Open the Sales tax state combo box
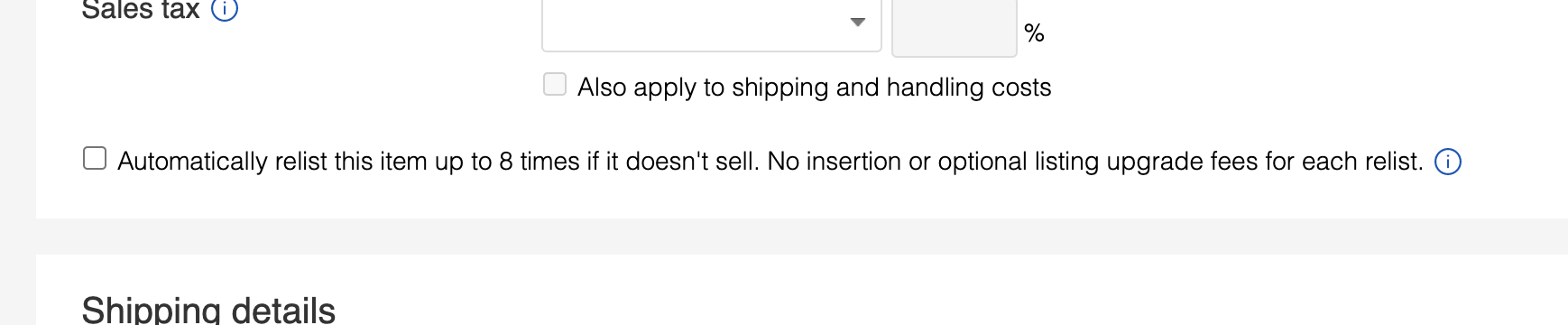 point(712,24)
